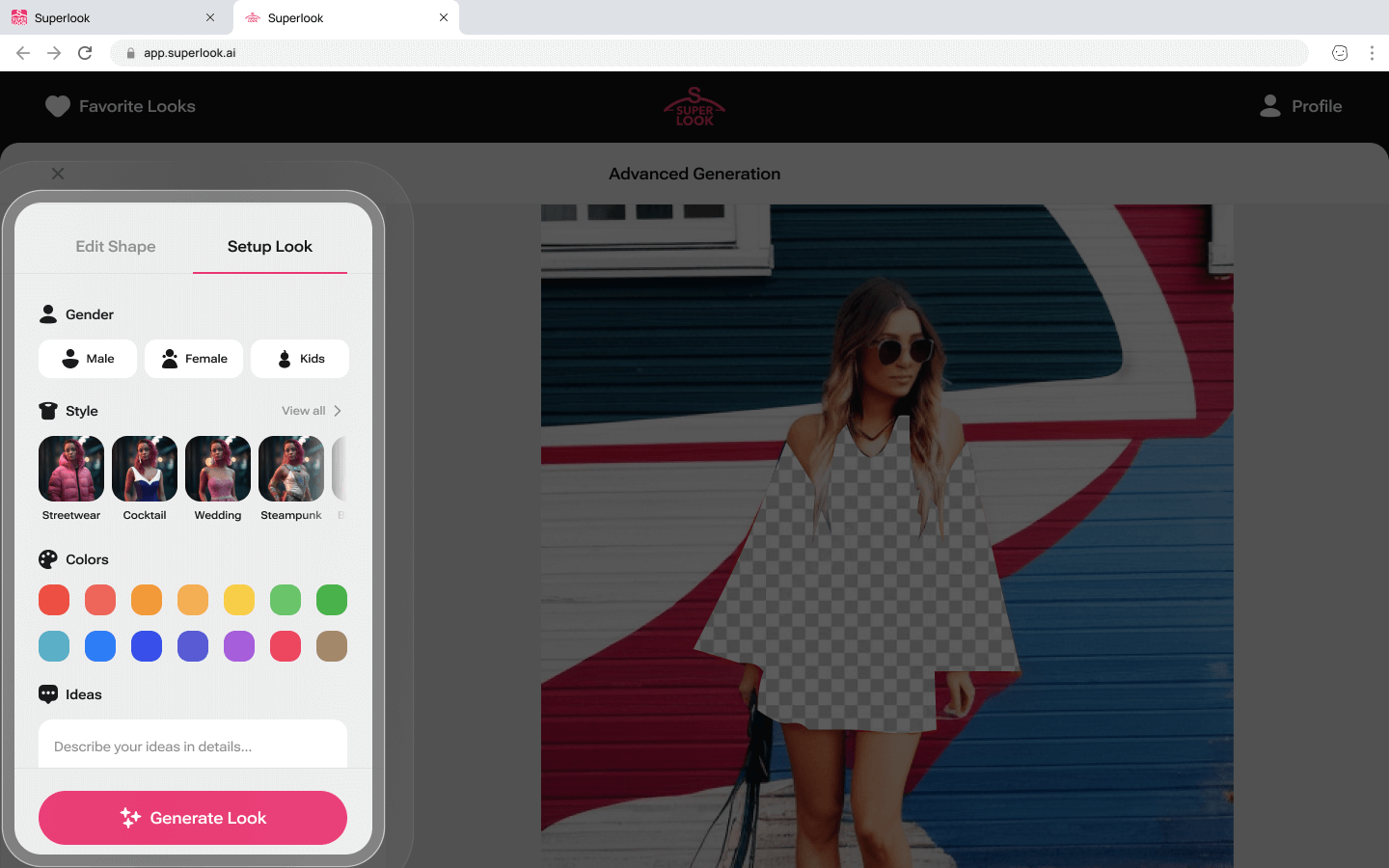This screenshot has height=868, width=1389.
Task: Switch to the Edit Shape tab
Action: tap(116, 247)
